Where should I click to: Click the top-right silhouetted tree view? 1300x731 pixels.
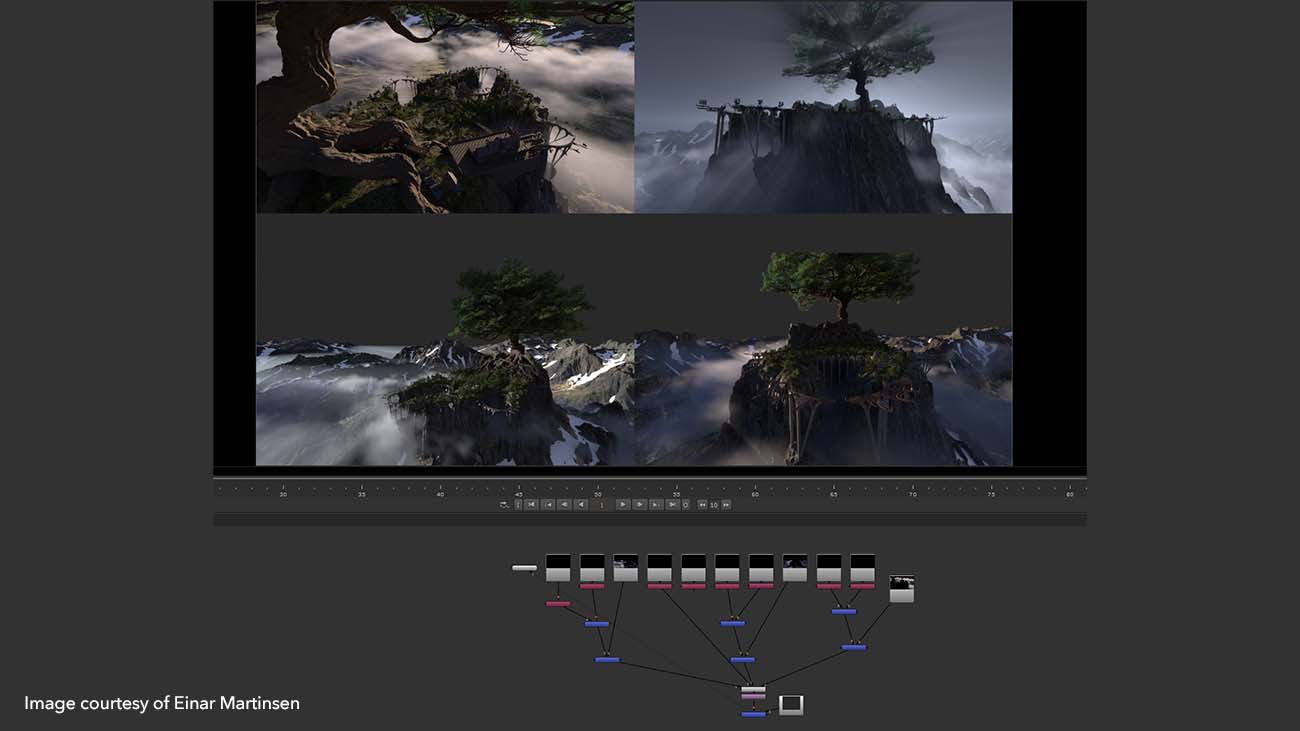pyautogui.click(x=823, y=107)
